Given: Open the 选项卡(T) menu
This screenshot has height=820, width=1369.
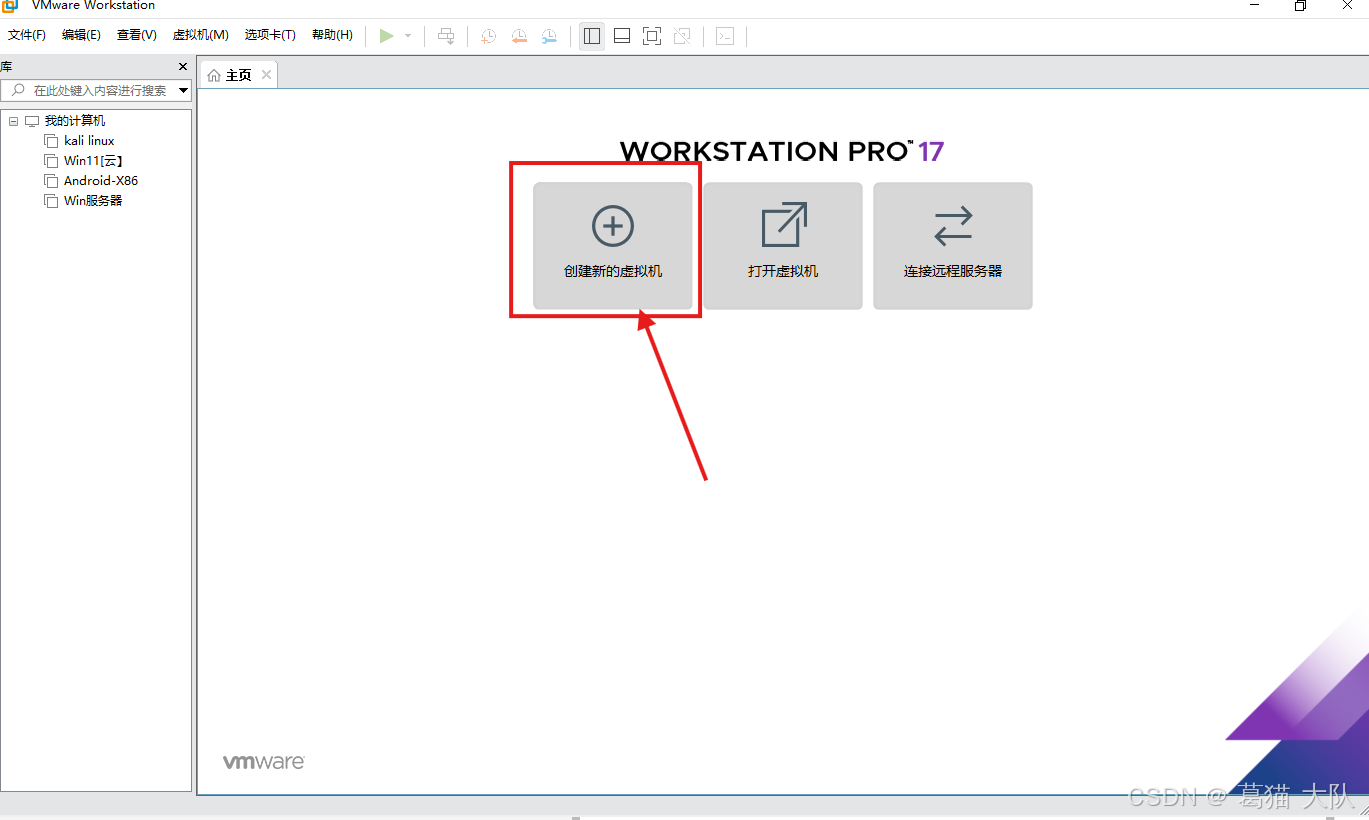Looking at the screenshot, I should click(270, 35).
